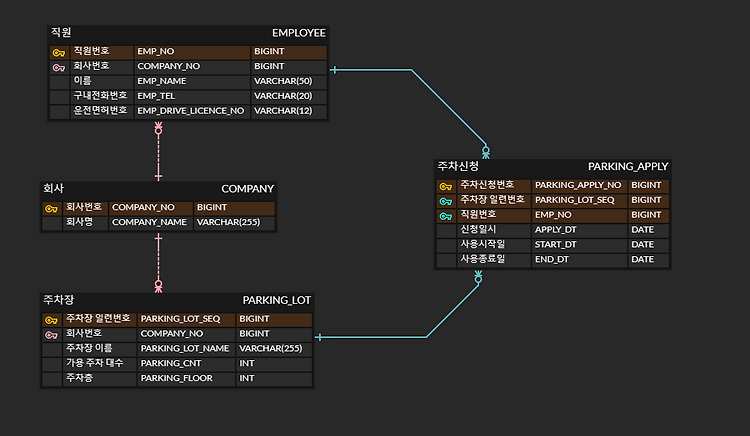Select the PARKING_FLOOR column
The image size is (750, 436).
click(x=176, y=378)
